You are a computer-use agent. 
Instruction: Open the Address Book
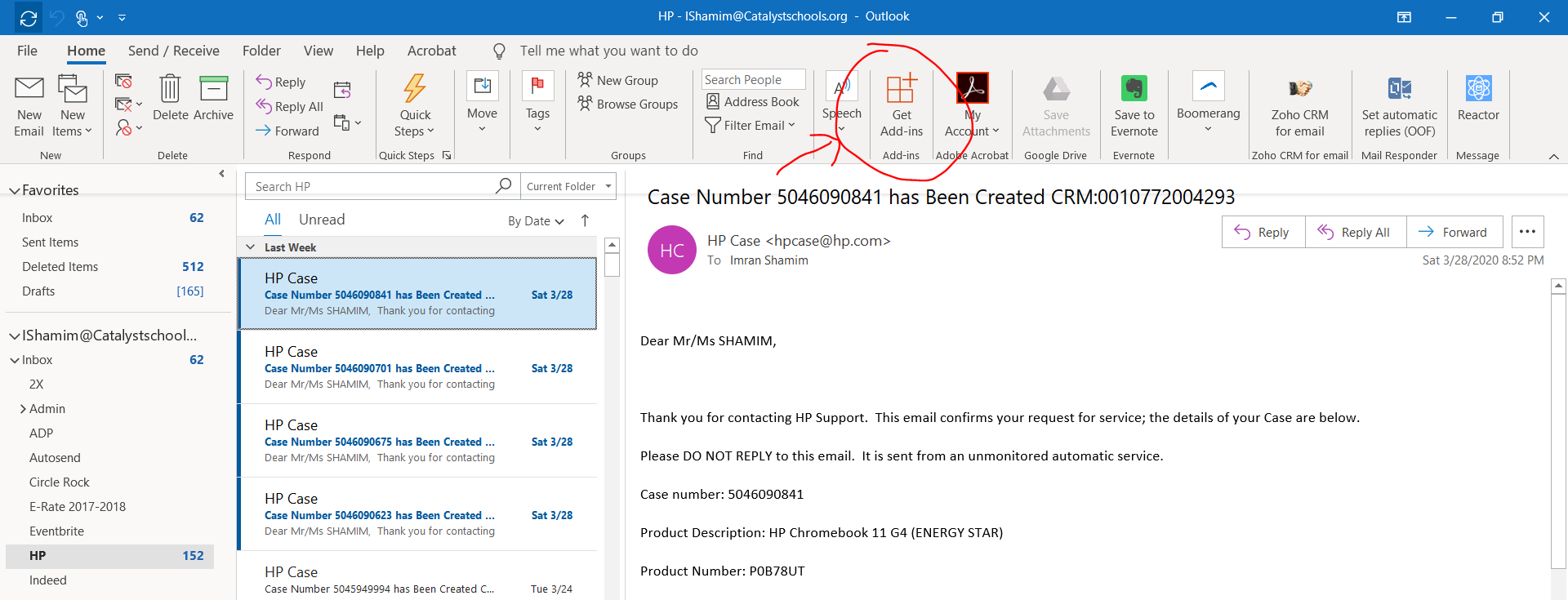(753, 101)
